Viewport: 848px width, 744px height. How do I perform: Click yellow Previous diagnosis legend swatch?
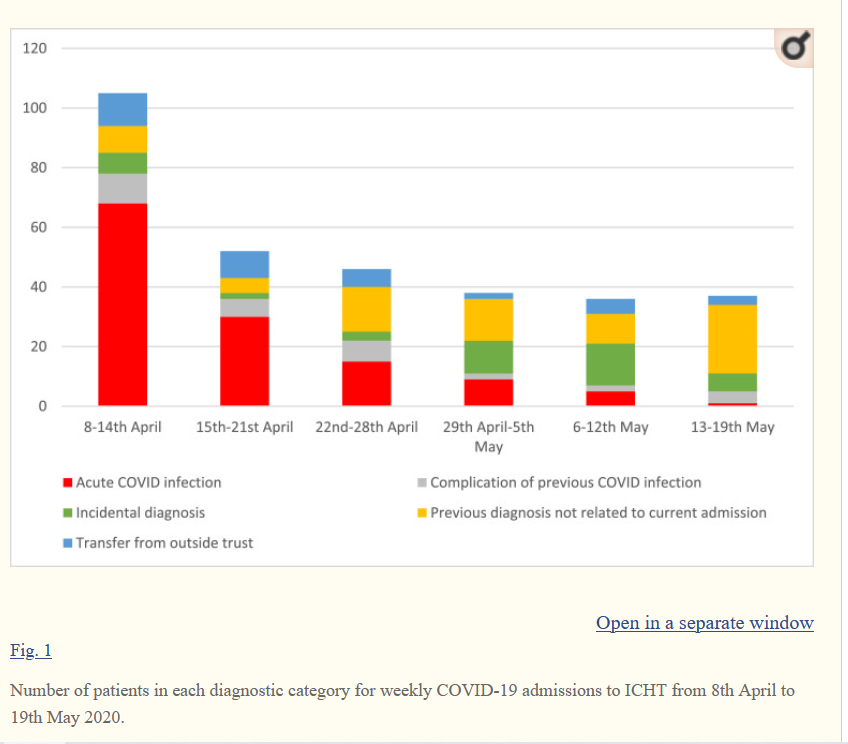(422, 513)
